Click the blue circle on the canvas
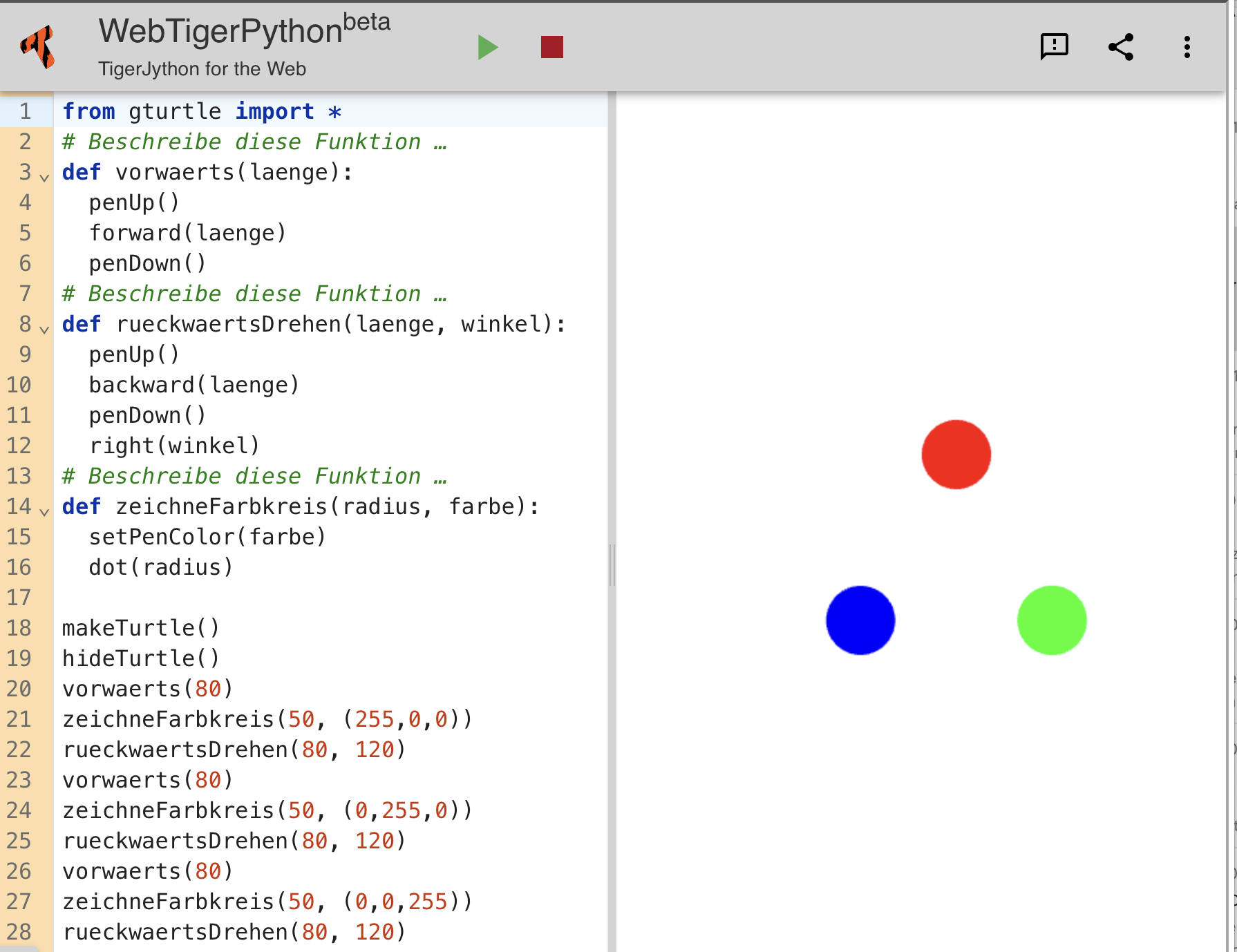The height and width of the screenshot is (952, 1237). click(860, 620)
